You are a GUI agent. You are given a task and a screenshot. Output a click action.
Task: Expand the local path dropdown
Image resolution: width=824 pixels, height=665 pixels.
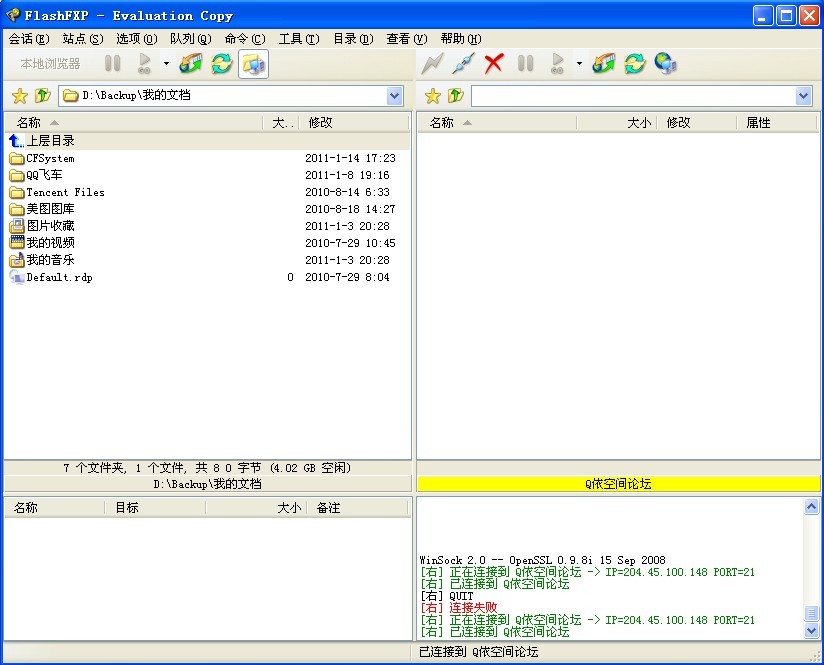pyautogui.click(x=395, y=96)
